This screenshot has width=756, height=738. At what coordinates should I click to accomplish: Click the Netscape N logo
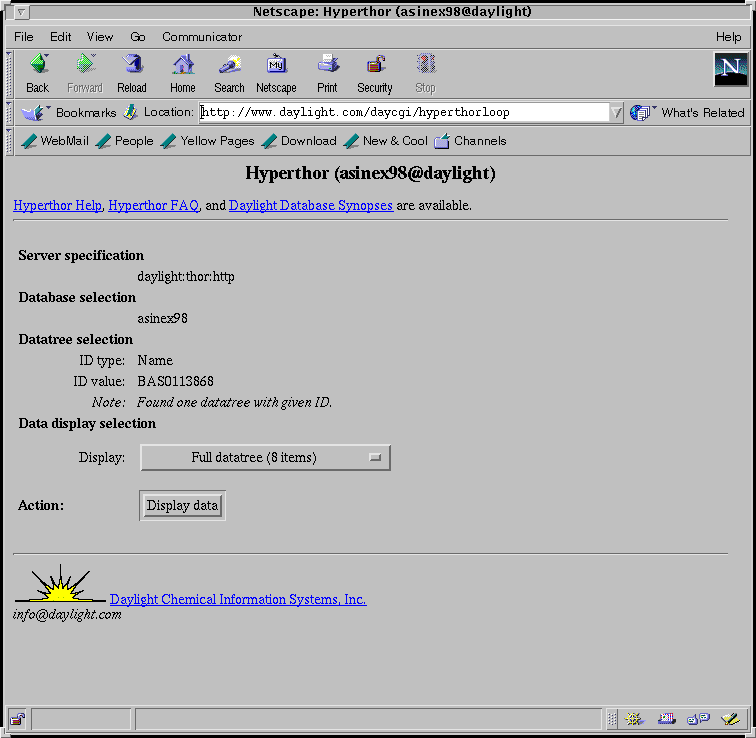click(731, 70)
